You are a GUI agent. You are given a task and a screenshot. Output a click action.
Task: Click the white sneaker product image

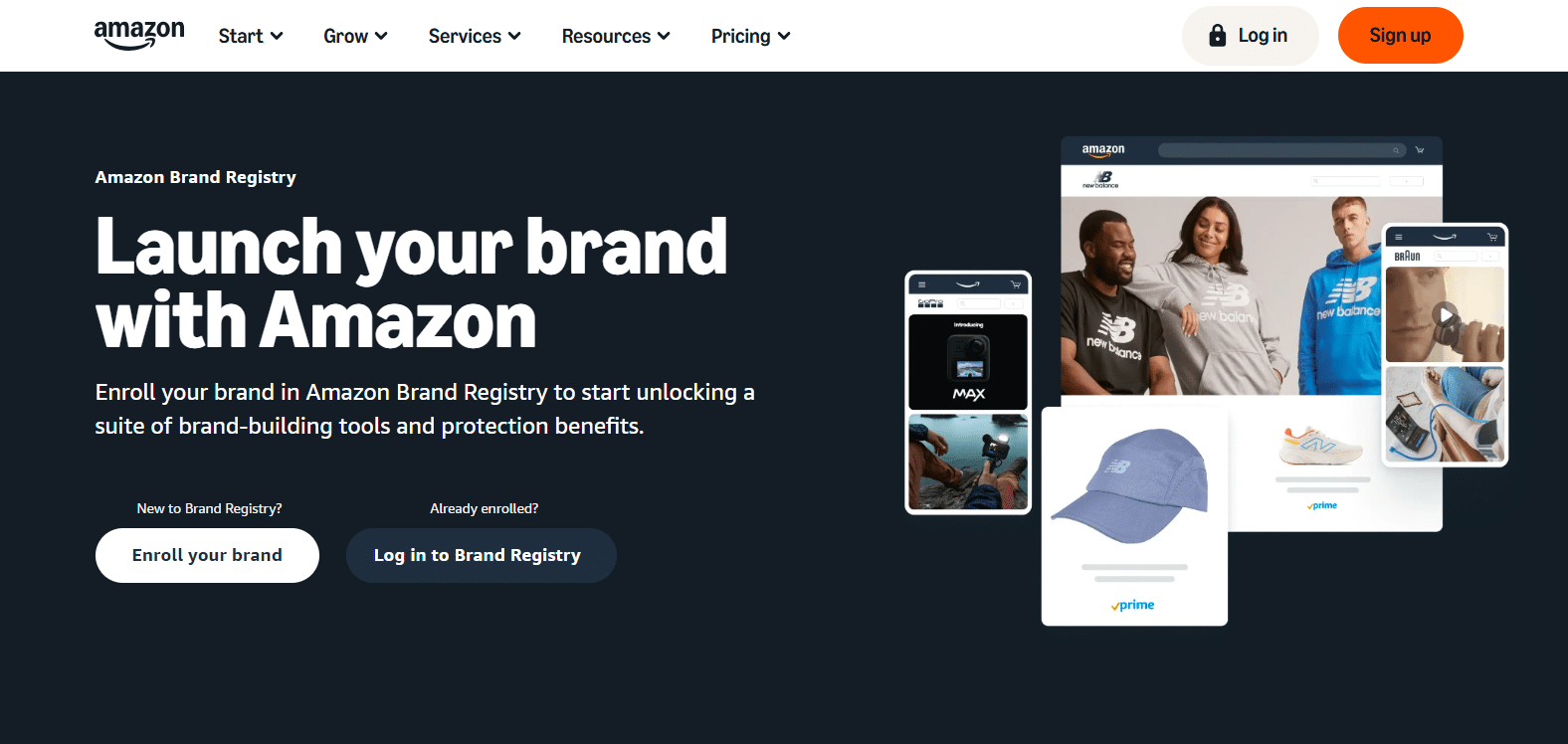tap(1320, 447)
